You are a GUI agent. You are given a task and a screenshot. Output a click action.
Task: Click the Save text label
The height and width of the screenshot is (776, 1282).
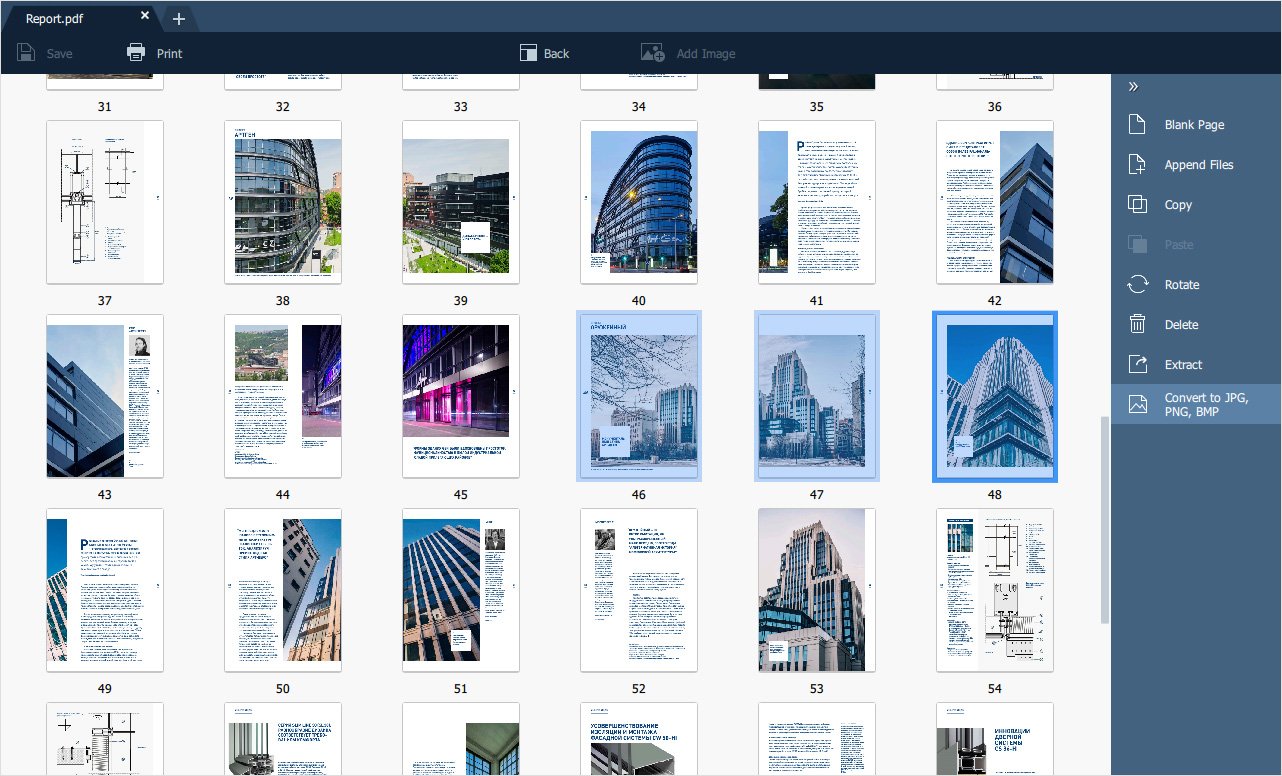[x=60, y=54]
